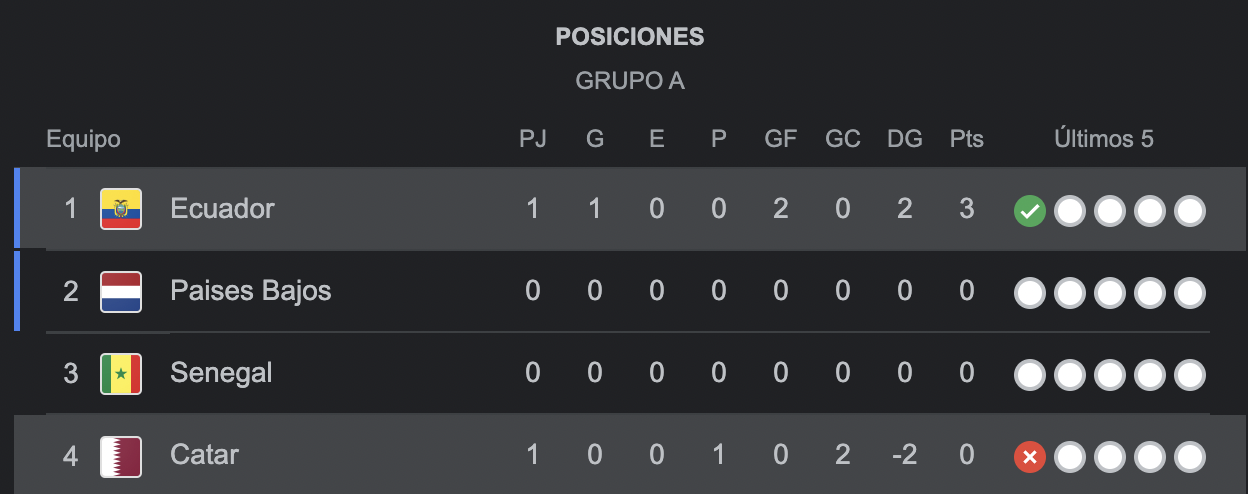Click Ecuador's green win checkmark icon
Screen dimensions: 1248x494
(1029, 211)
